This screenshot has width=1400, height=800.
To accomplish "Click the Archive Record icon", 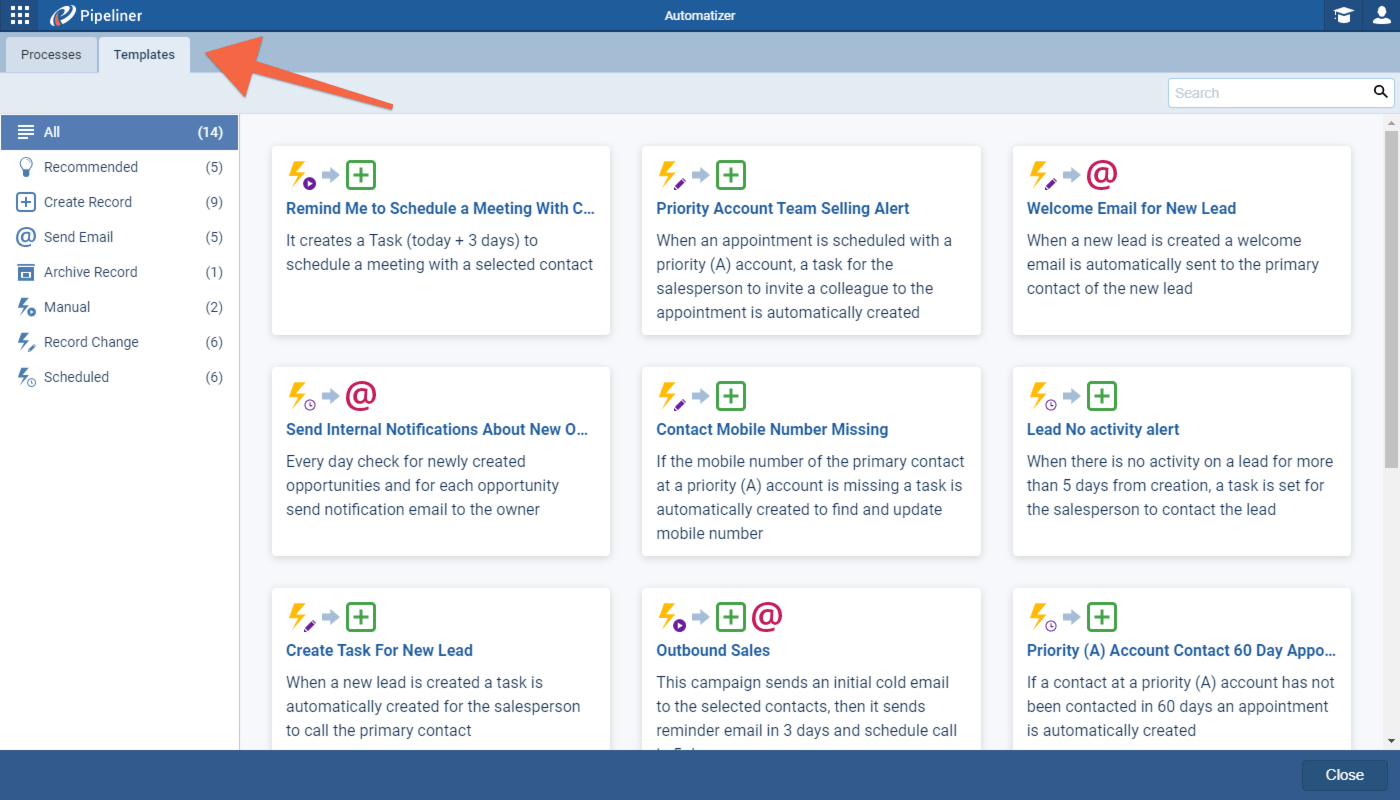I will (x=24, y=272).
